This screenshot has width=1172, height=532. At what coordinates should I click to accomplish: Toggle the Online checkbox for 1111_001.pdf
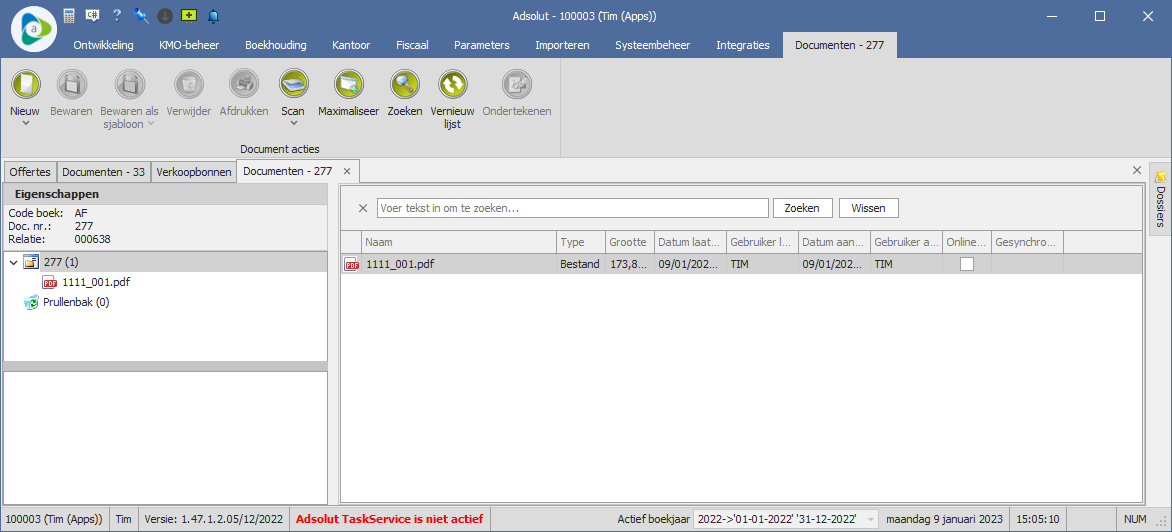tap(967, 264)
